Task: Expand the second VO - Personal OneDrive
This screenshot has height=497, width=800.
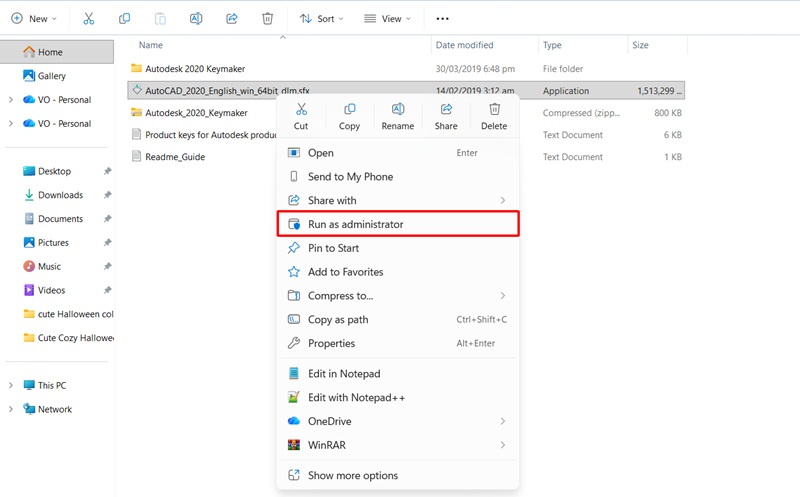Action: pos(11,123)
